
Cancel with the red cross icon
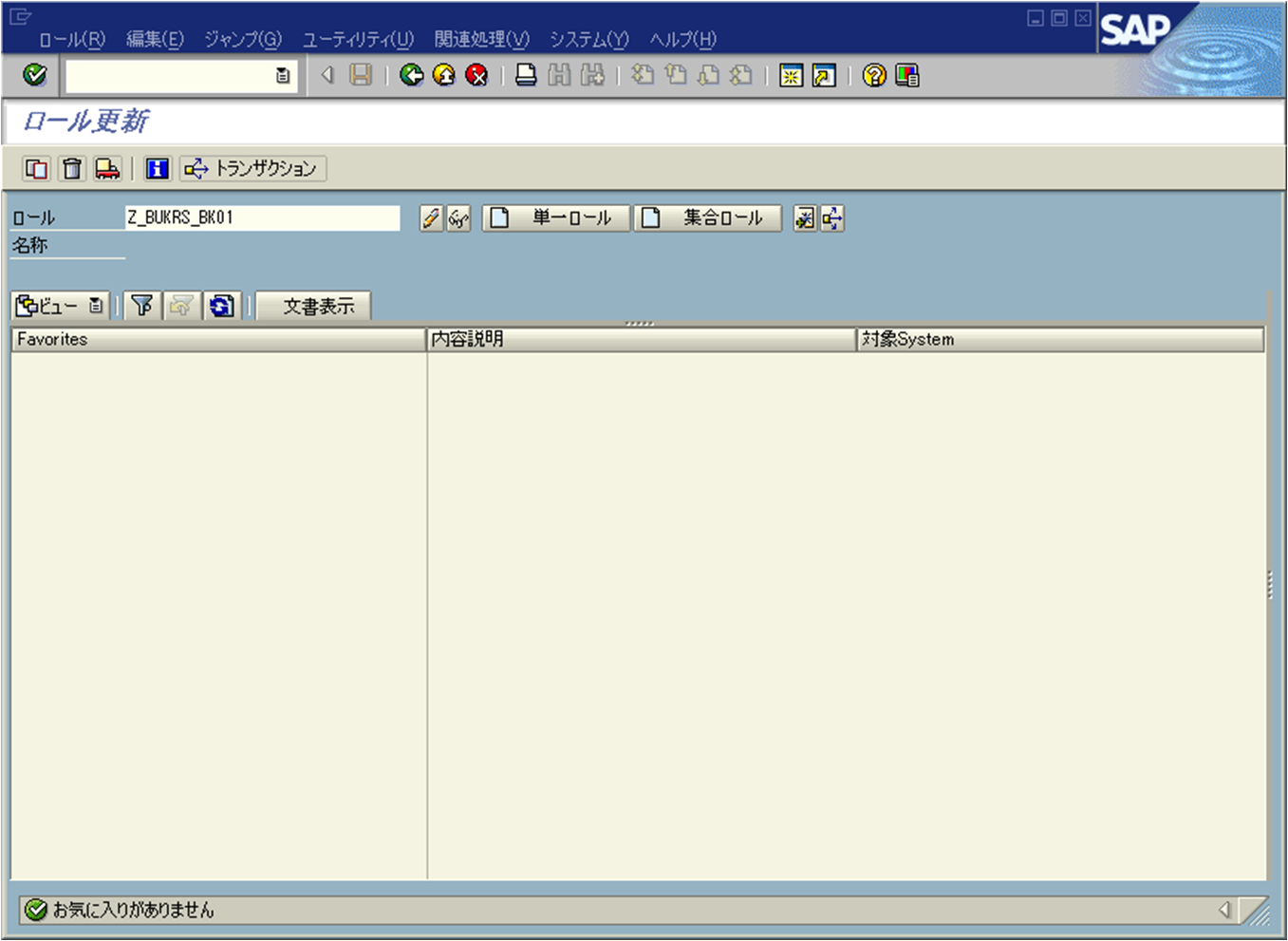(476, 76)
